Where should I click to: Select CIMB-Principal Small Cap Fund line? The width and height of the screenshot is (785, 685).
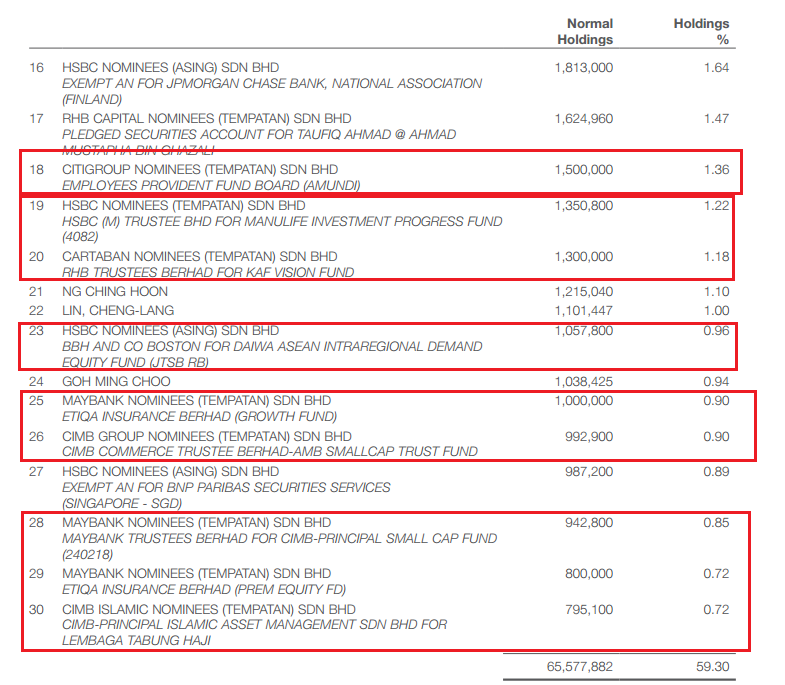click(280, 538)
